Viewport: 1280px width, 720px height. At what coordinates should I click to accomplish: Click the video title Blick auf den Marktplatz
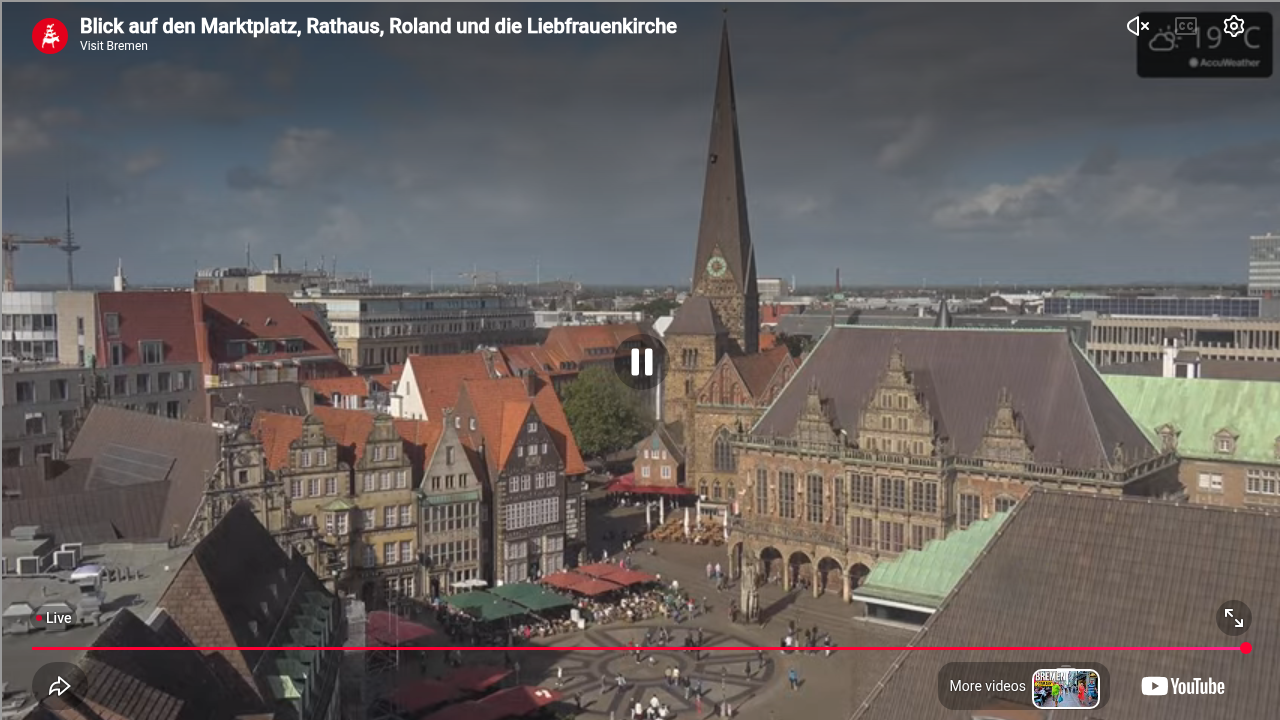pos(378,26)
